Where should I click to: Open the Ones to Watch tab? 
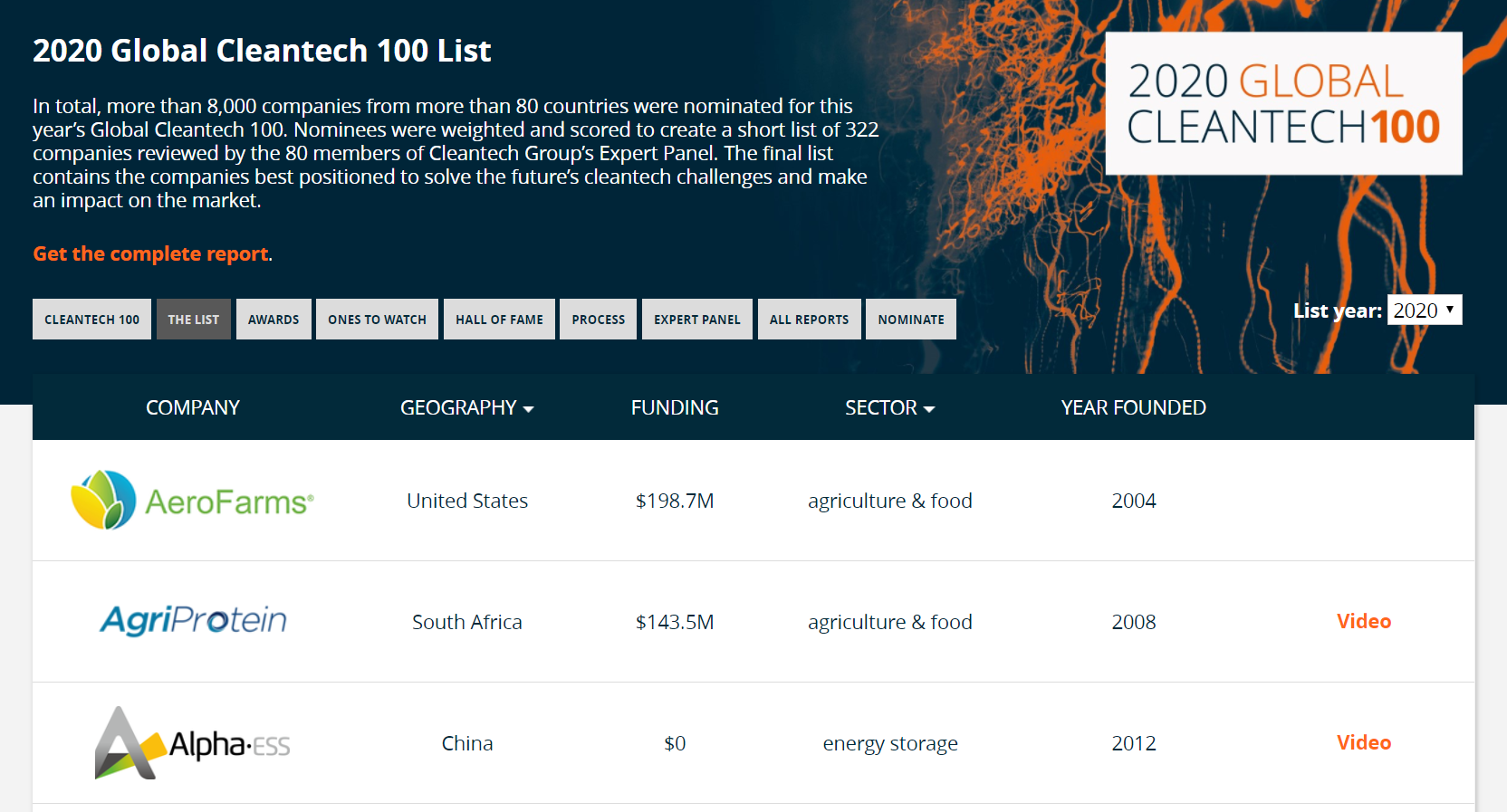pyautogui.click(x=377, y=320)
